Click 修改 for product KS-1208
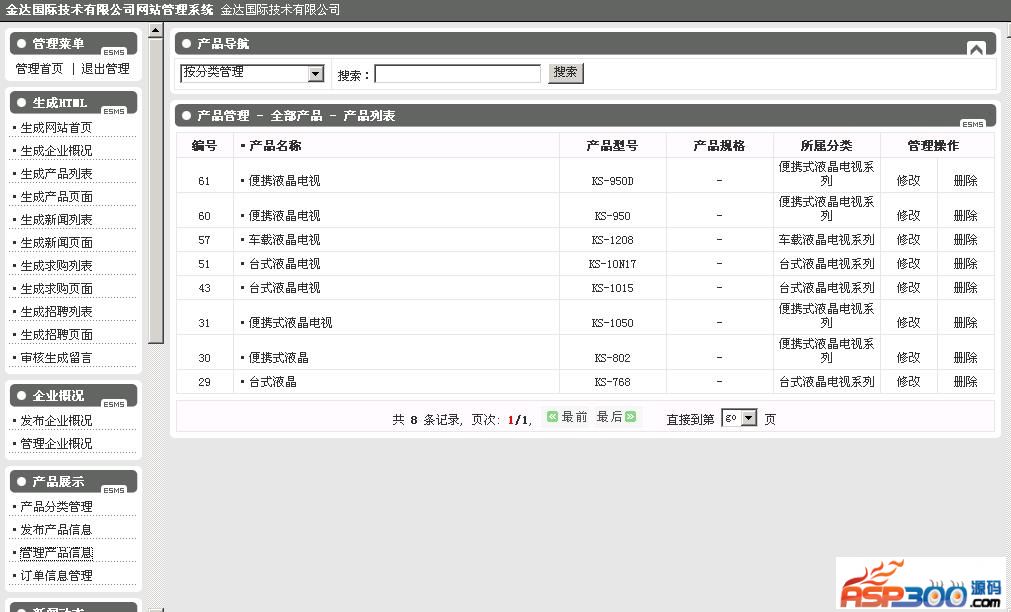Screen dimensions: 1011x612 [908, 239]
